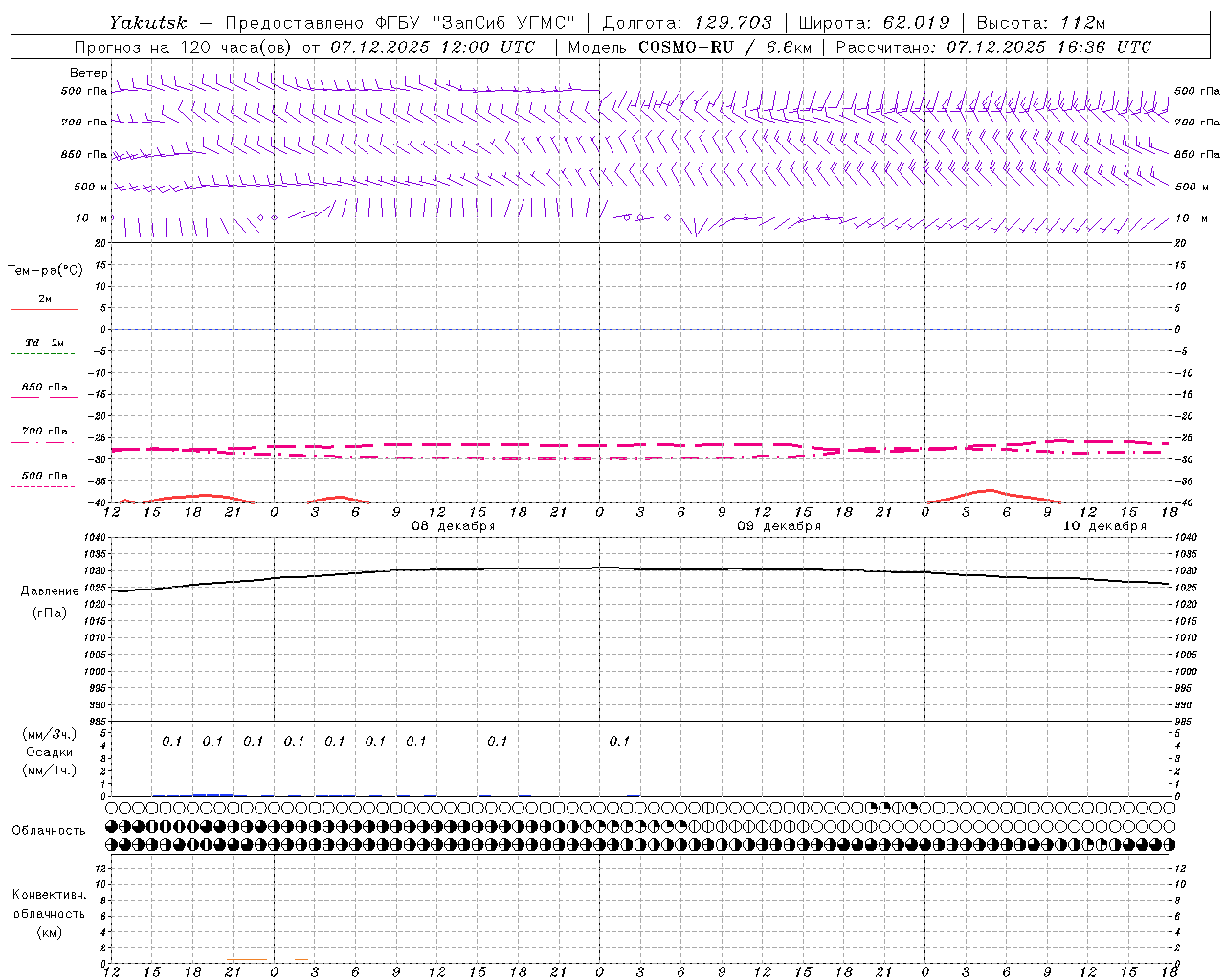Click the 'Td 2м' dew point legend entry
Screen dimensions: 1225x980
point(44,343)
